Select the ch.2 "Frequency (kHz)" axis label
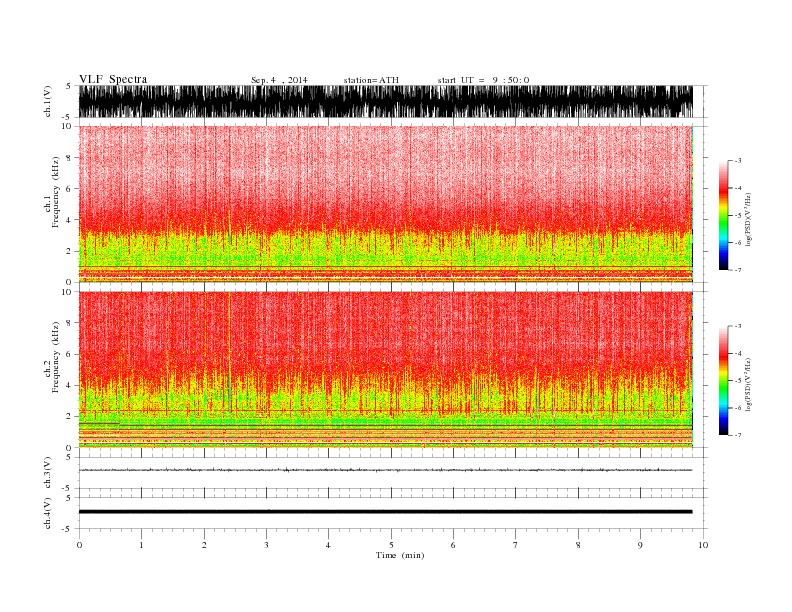The width and height of the screenshot is (792, 612). coord(55,357)
